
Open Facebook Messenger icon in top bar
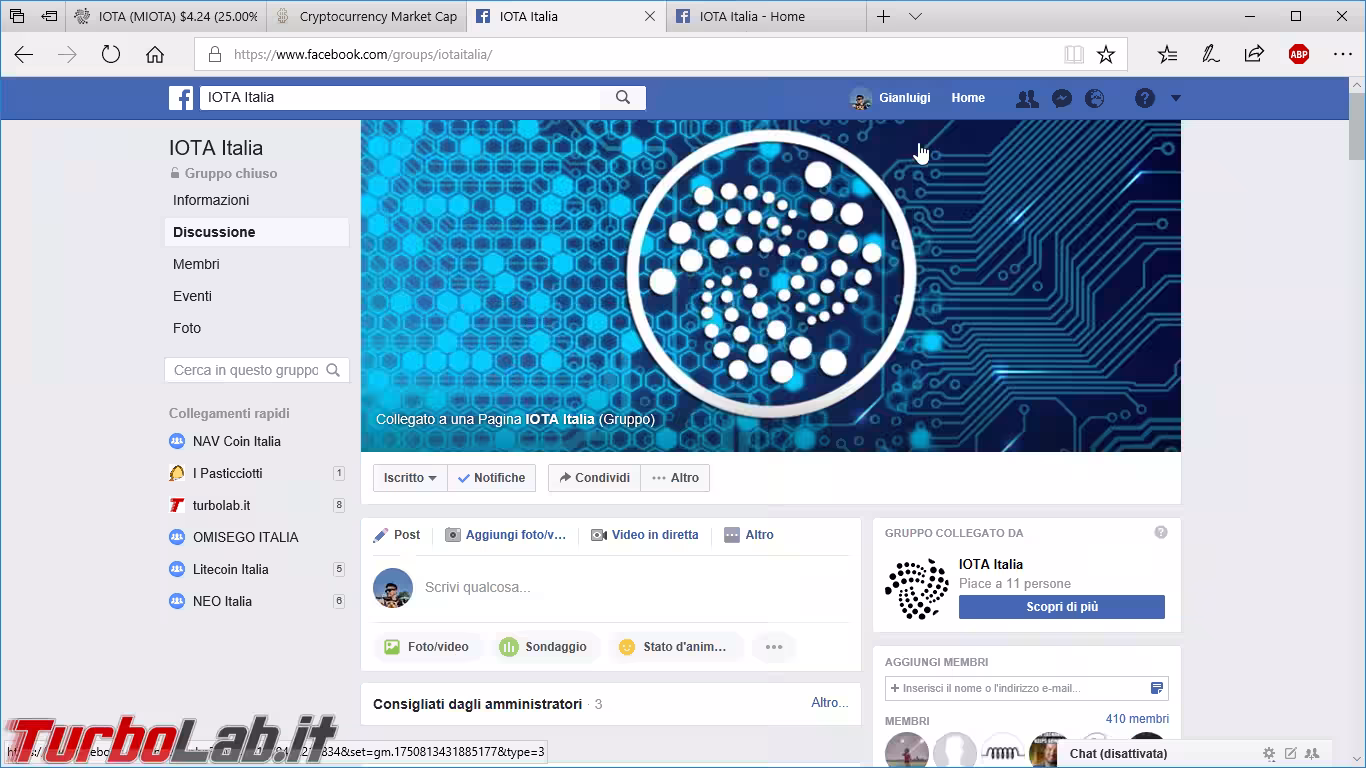(1062, 98)
